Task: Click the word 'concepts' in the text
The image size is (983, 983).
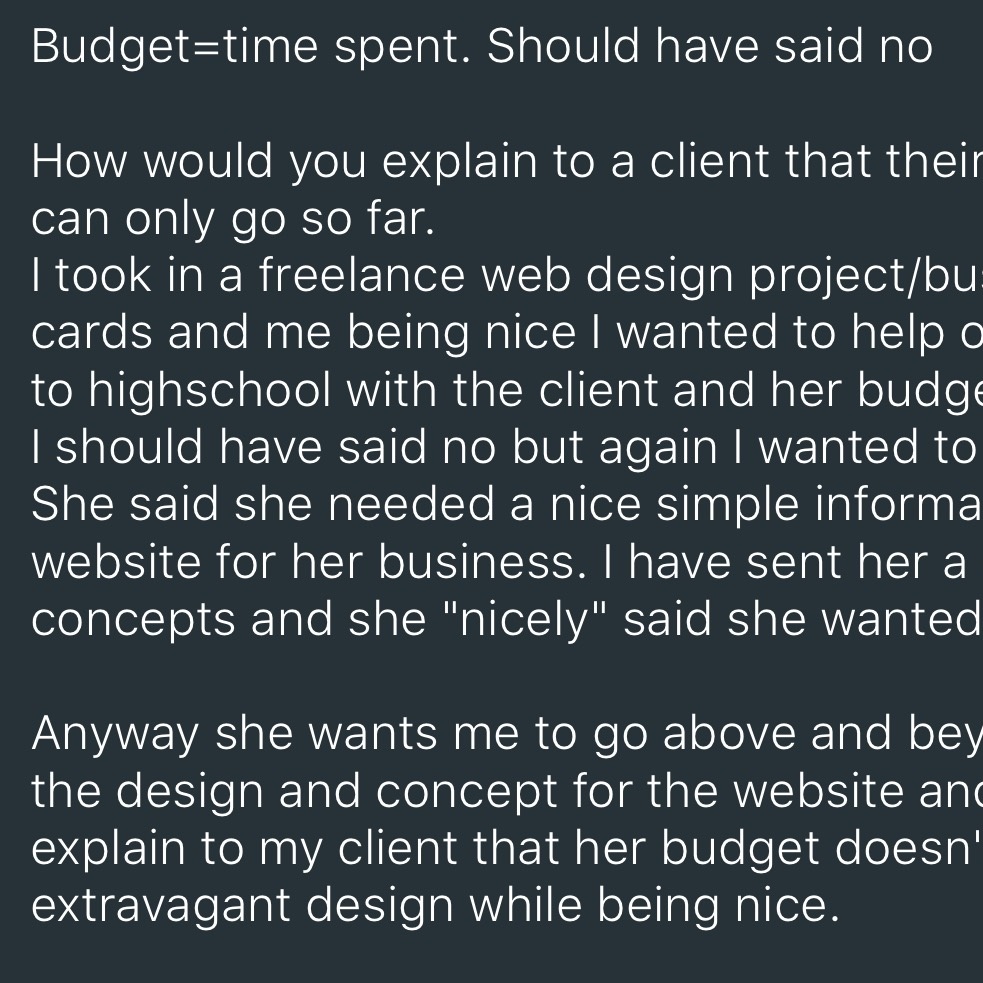Action: click(x=133, y=621)
